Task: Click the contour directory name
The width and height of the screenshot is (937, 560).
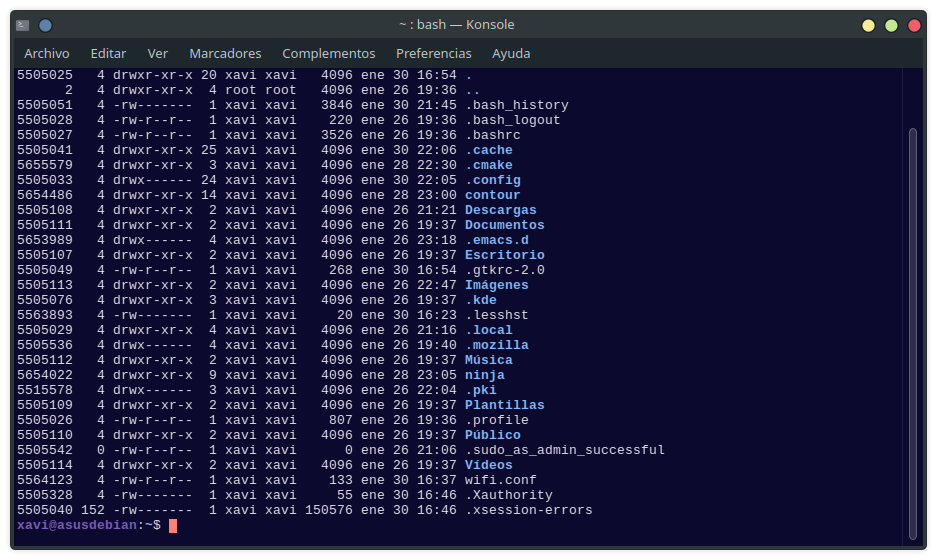Action: click(493, 195)
